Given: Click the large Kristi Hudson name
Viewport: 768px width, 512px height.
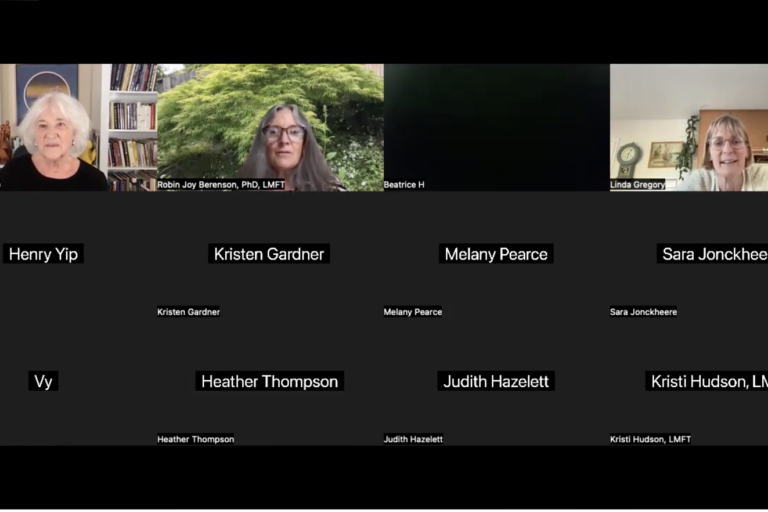Looking at the screenshot, I should pos(708,381).
